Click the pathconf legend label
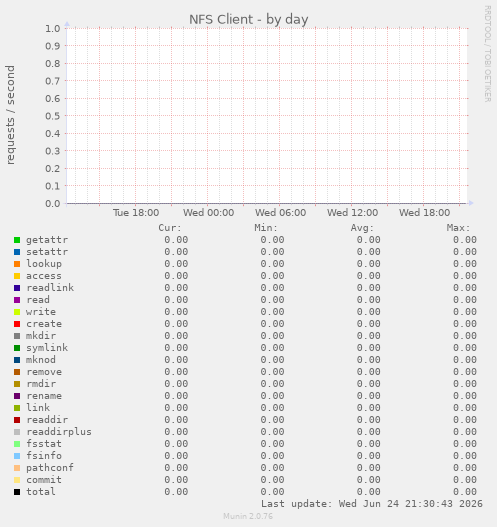 click(50, 468)
